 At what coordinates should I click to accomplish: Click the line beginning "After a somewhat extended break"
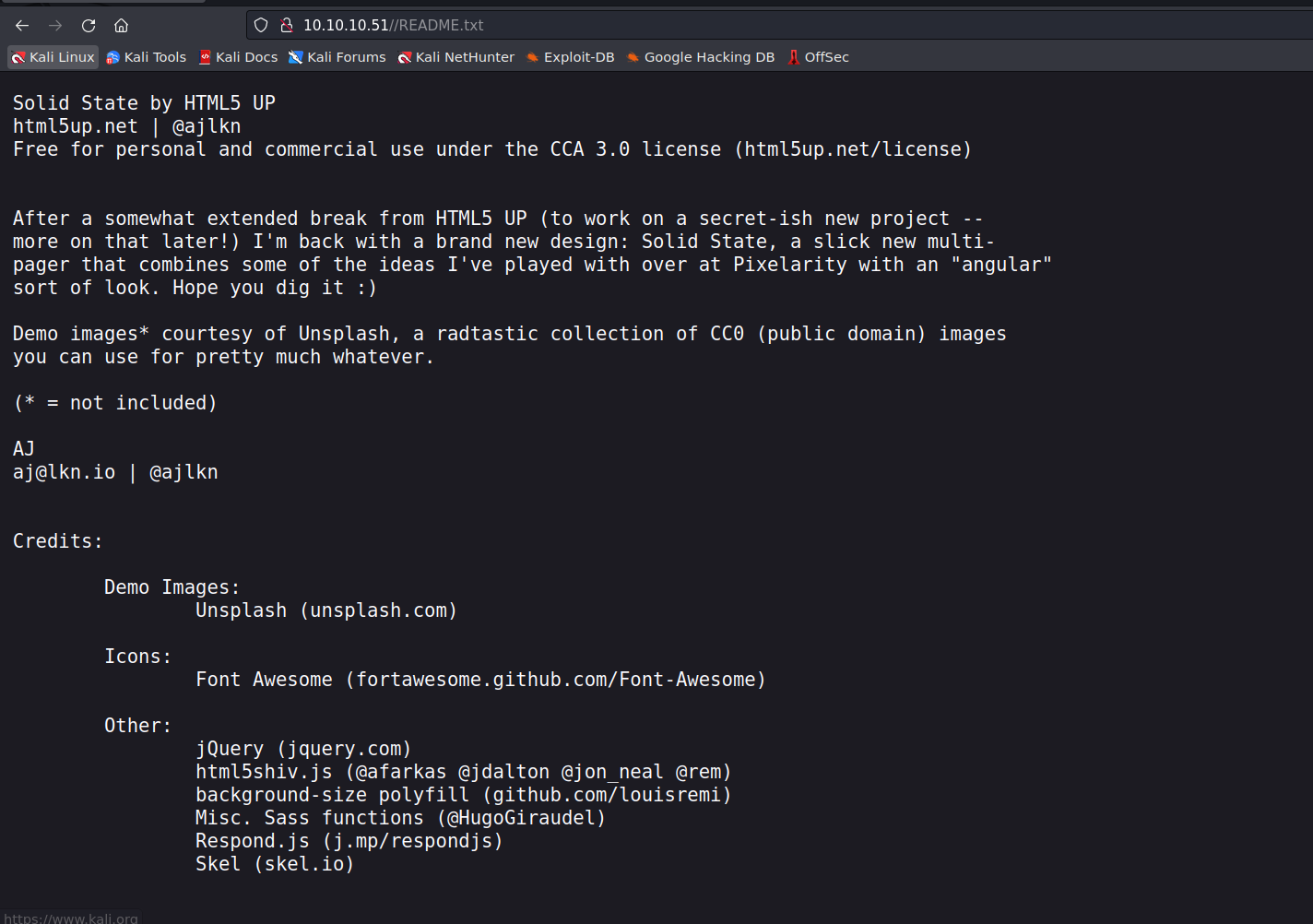498,219
